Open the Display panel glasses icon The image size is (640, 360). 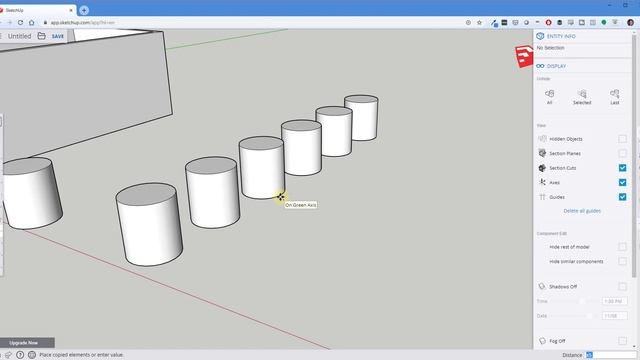pyautogui.click(x=540, y=66)
